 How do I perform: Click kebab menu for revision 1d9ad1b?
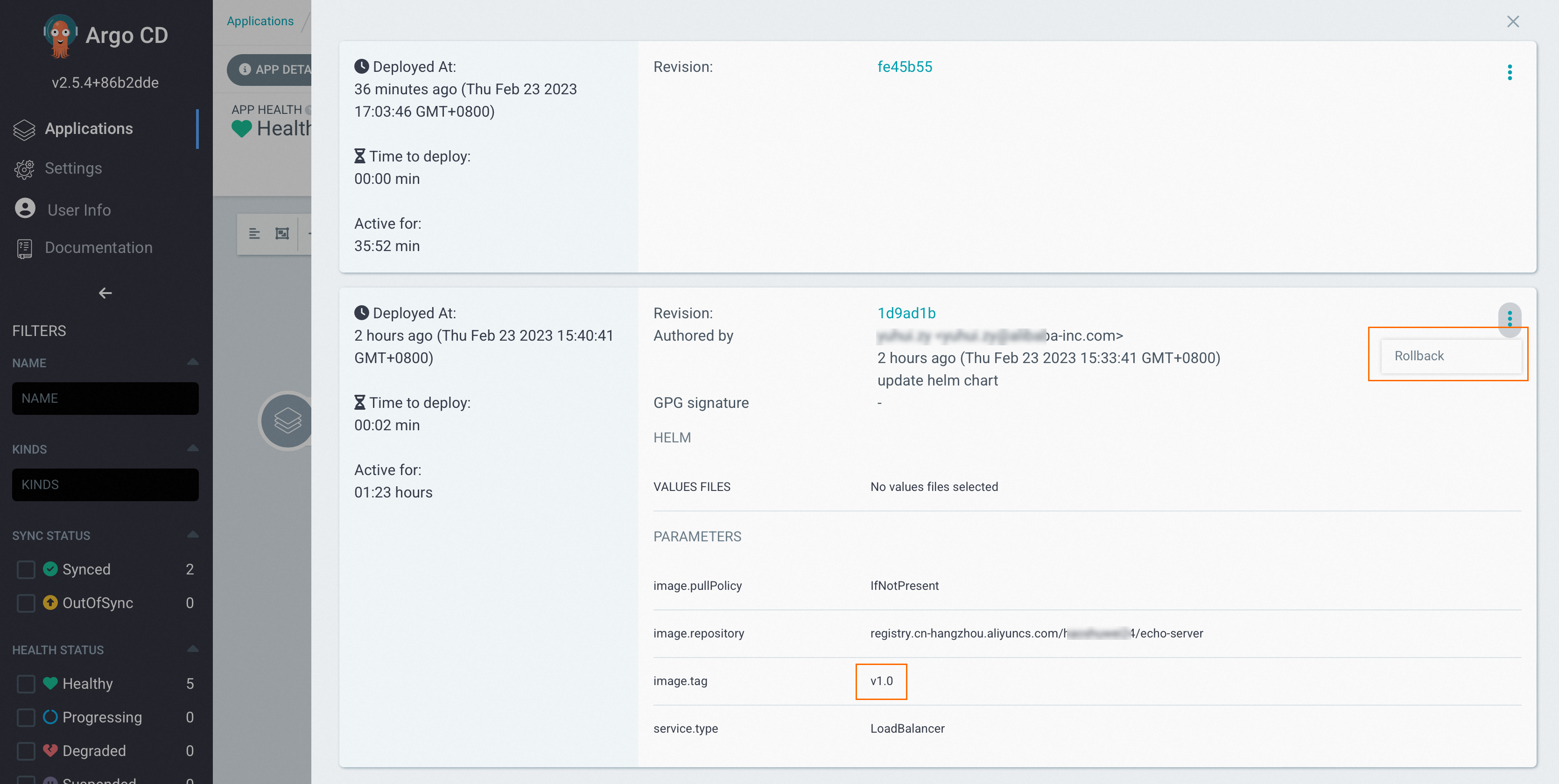point(1510,318)
